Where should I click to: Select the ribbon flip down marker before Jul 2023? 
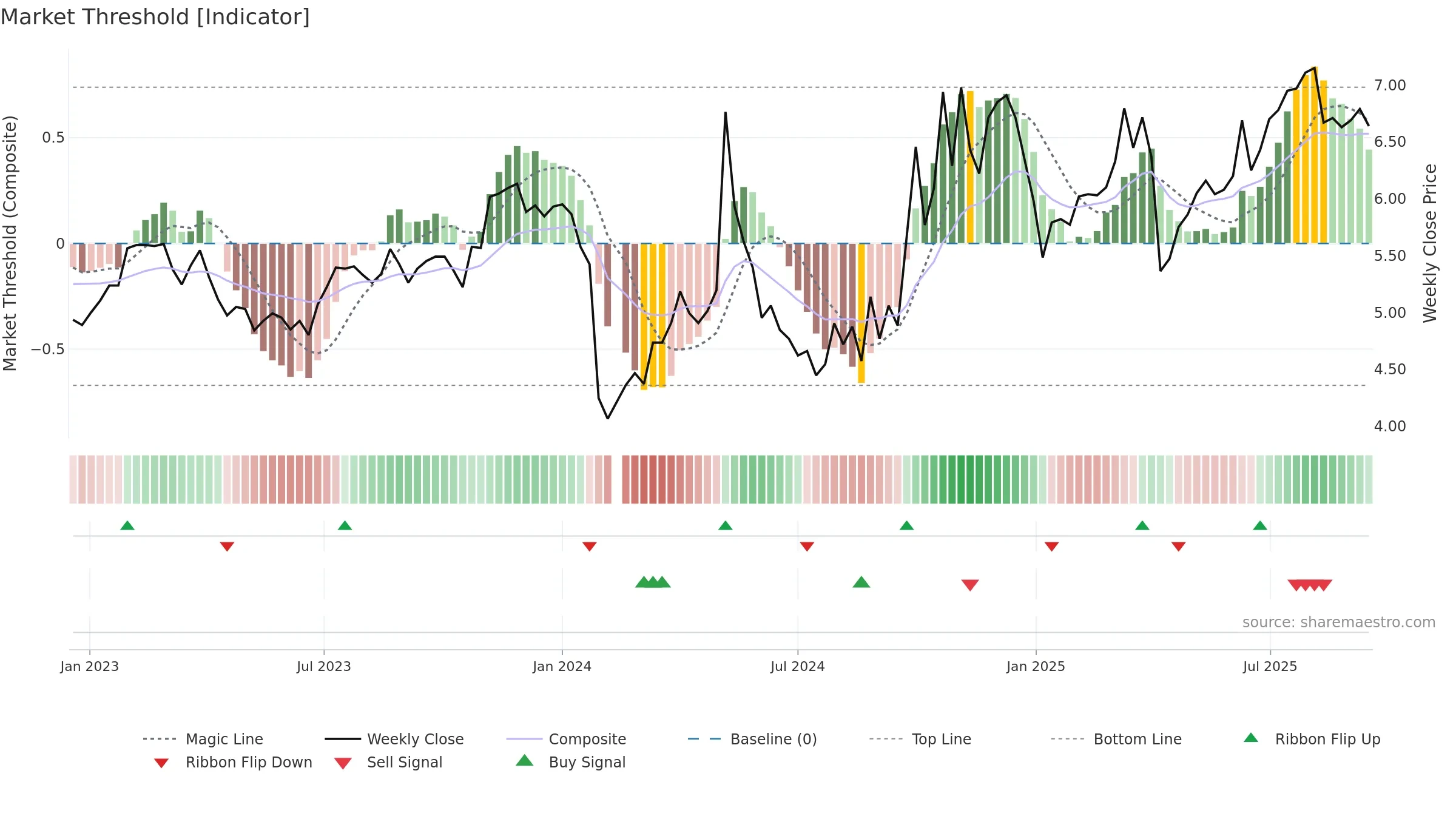point(227,547)
